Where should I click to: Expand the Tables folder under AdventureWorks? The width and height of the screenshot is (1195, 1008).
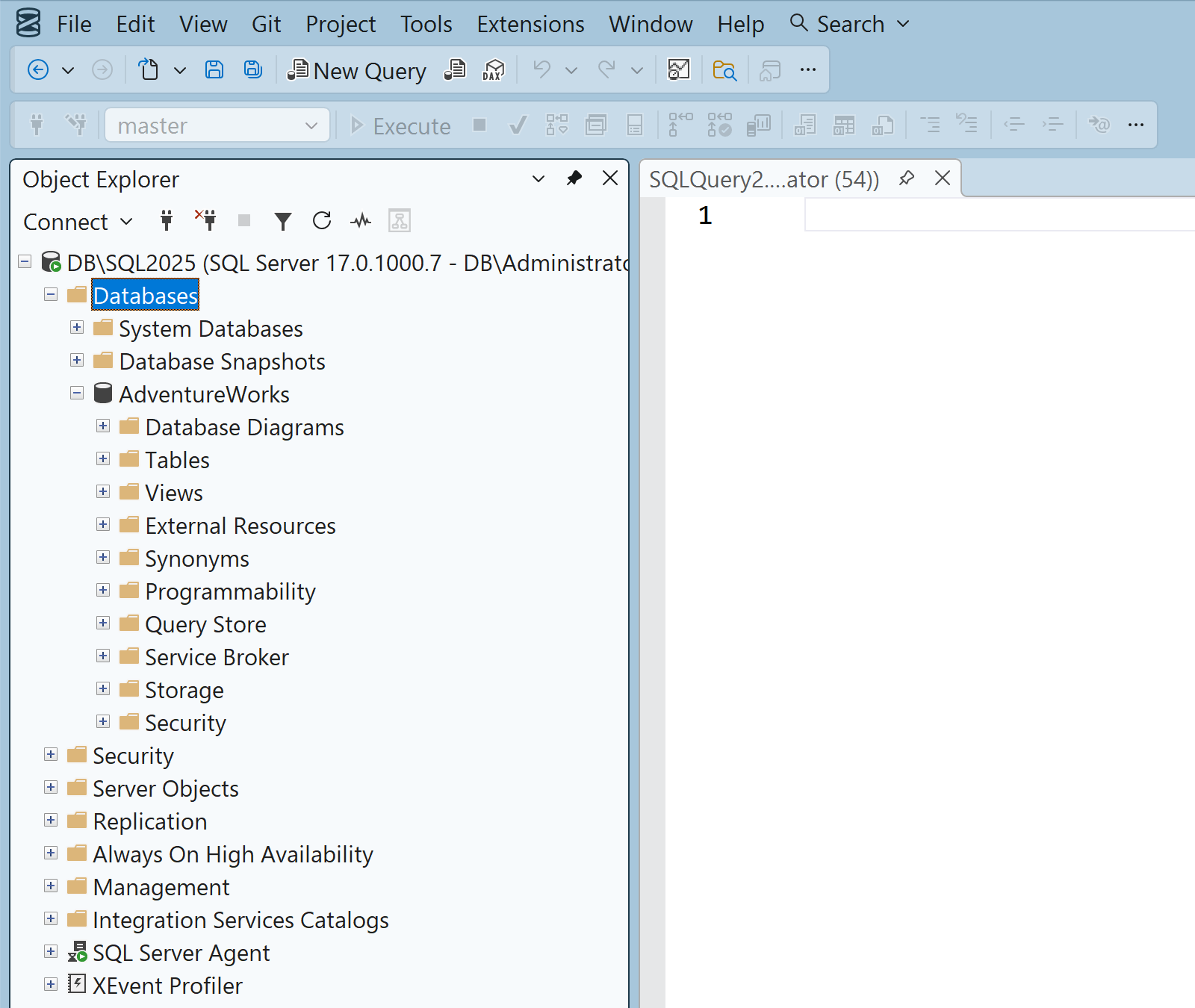tap(103, 458)
